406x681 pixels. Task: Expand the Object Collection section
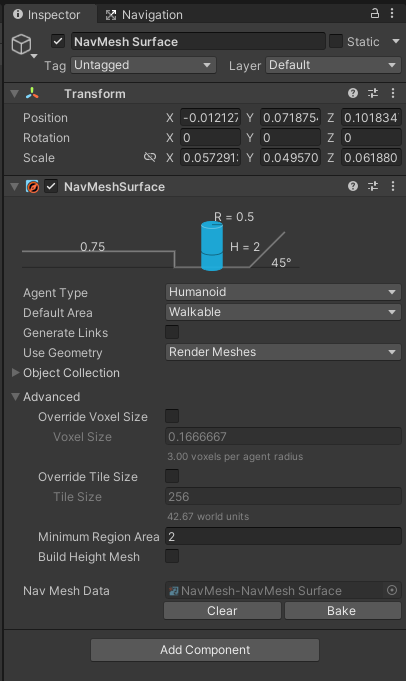point(66,373)
